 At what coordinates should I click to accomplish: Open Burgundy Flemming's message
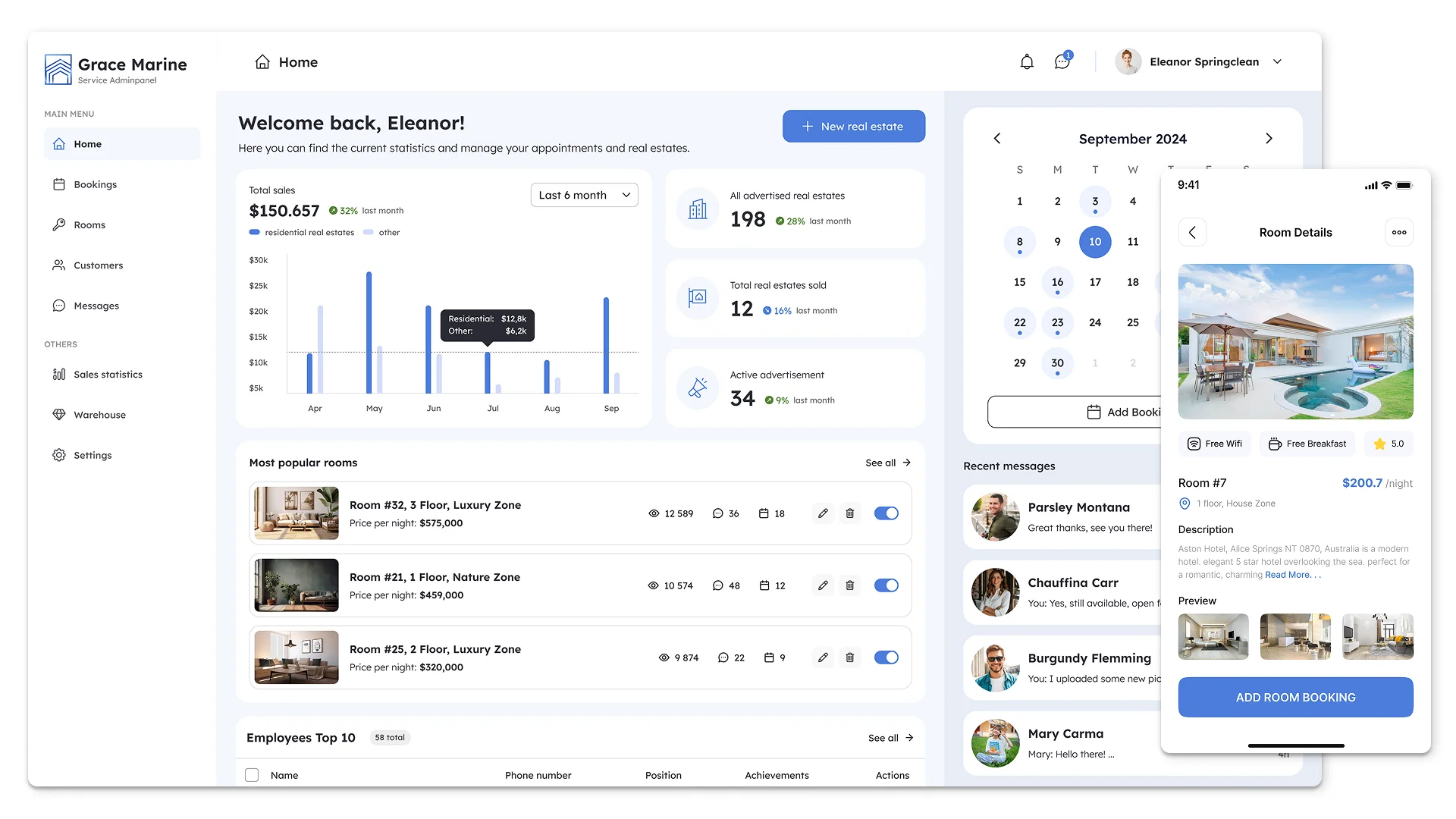[x=1062, y=668]
